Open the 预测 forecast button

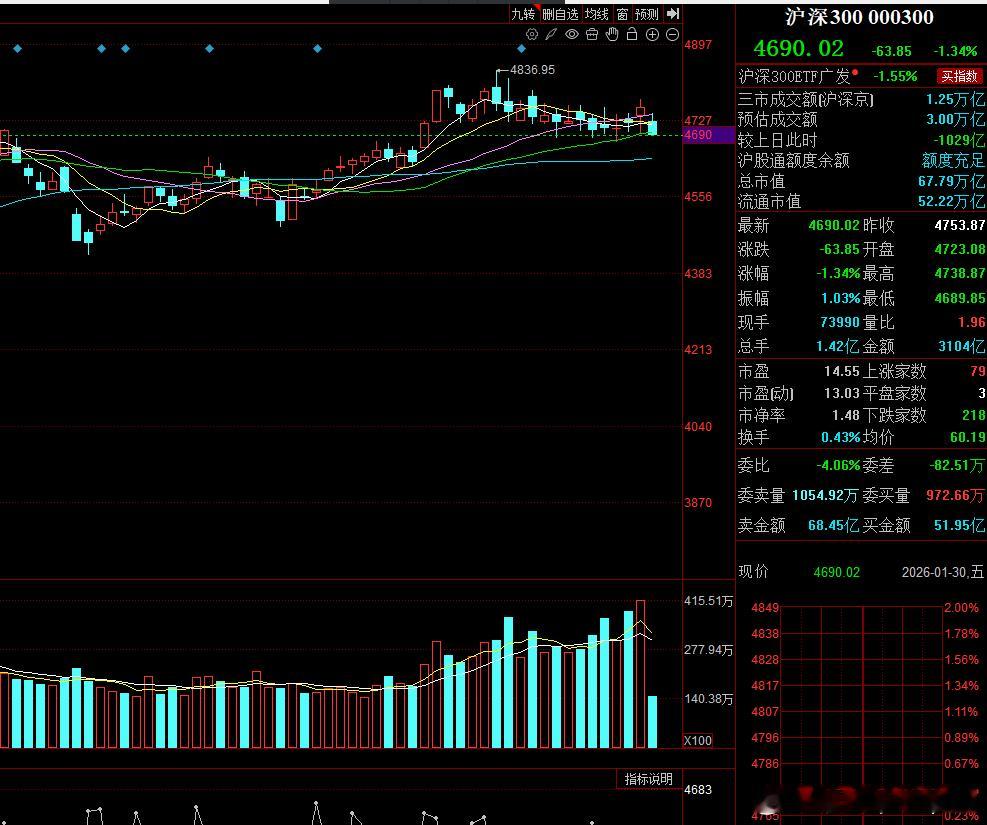[x=646, y=14]
